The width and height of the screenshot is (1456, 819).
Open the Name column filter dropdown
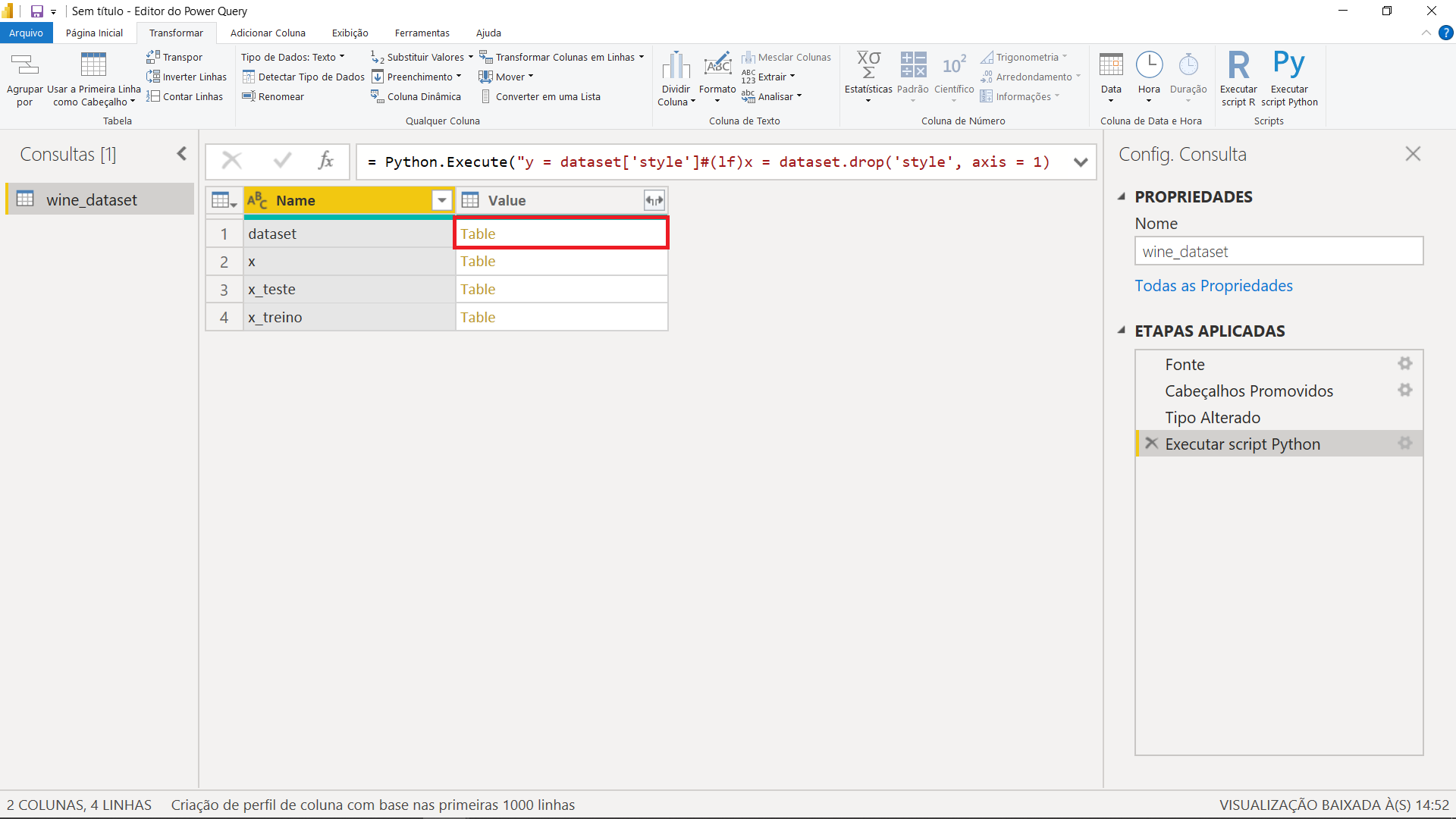tap(441, 200)
